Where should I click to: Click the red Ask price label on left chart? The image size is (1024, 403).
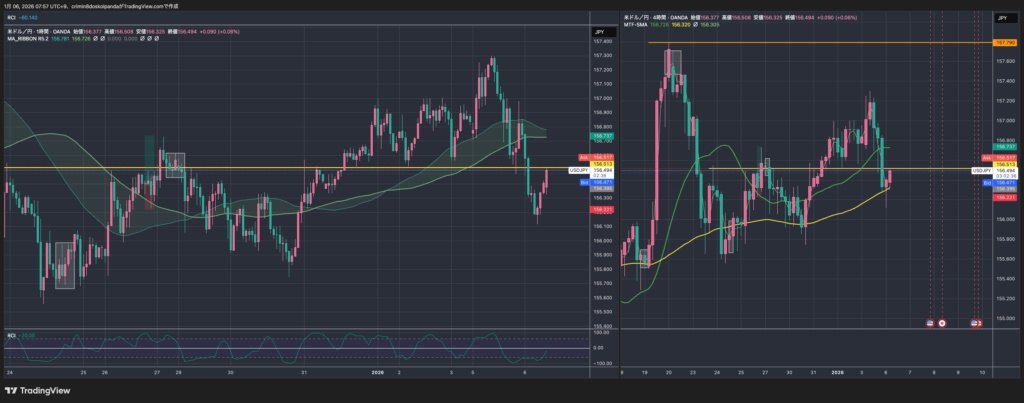click(x=582, y=158)
